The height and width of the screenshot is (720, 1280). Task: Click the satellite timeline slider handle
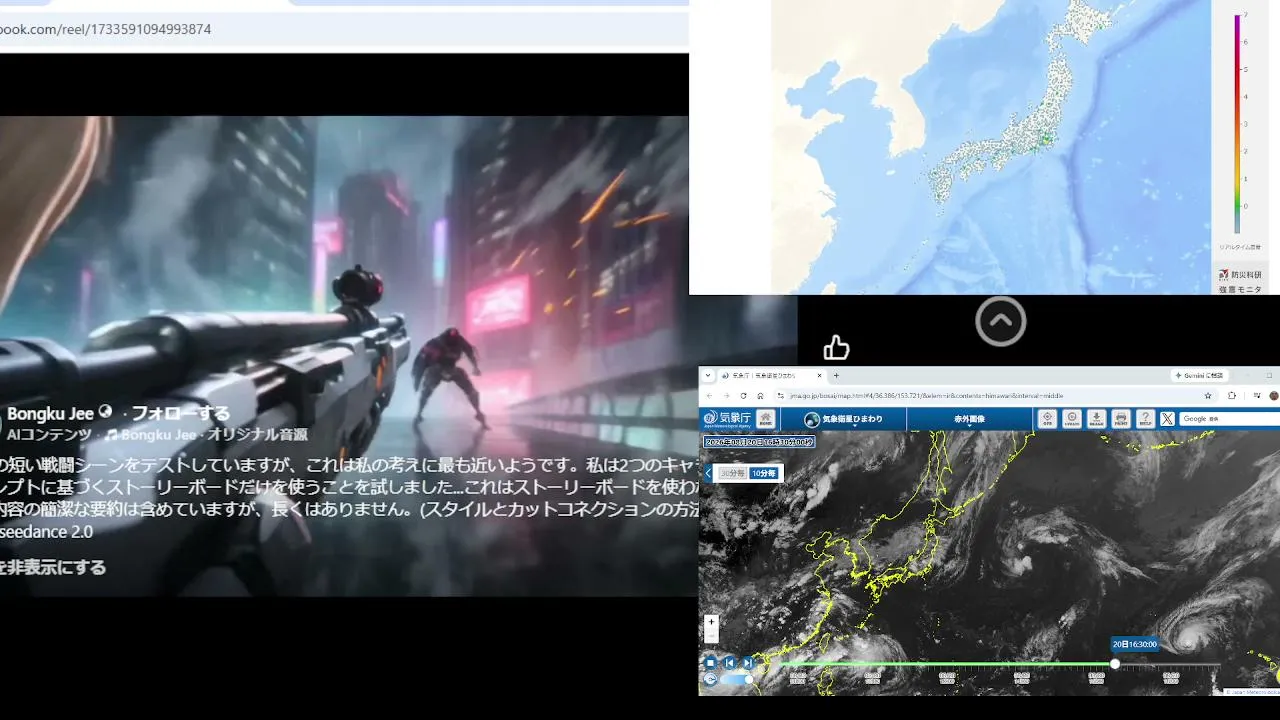pos(1115,664)
